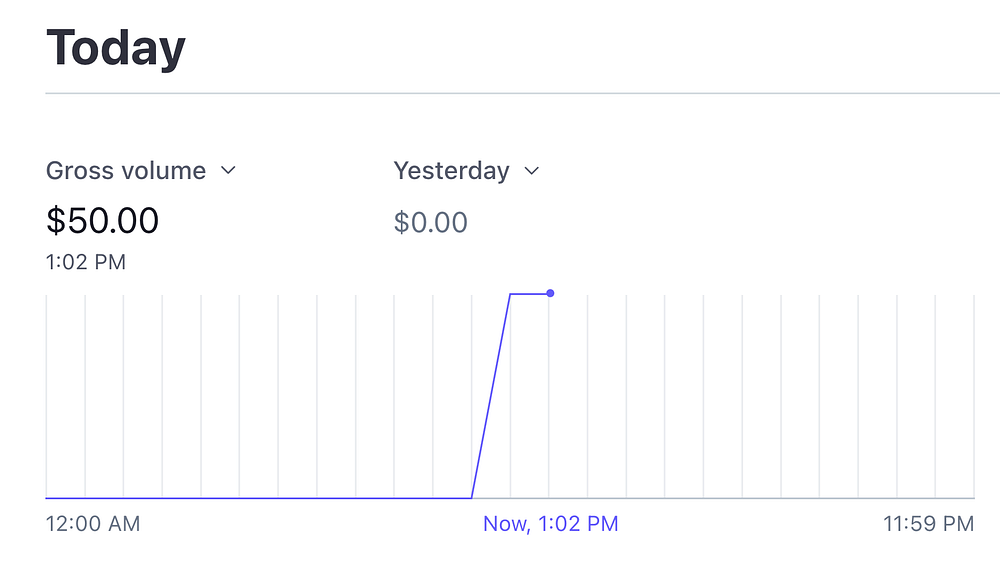Viewport: 1000px width, 578px height.
Task: Select the blue data point dot on chart
Action: coord(550,293)
